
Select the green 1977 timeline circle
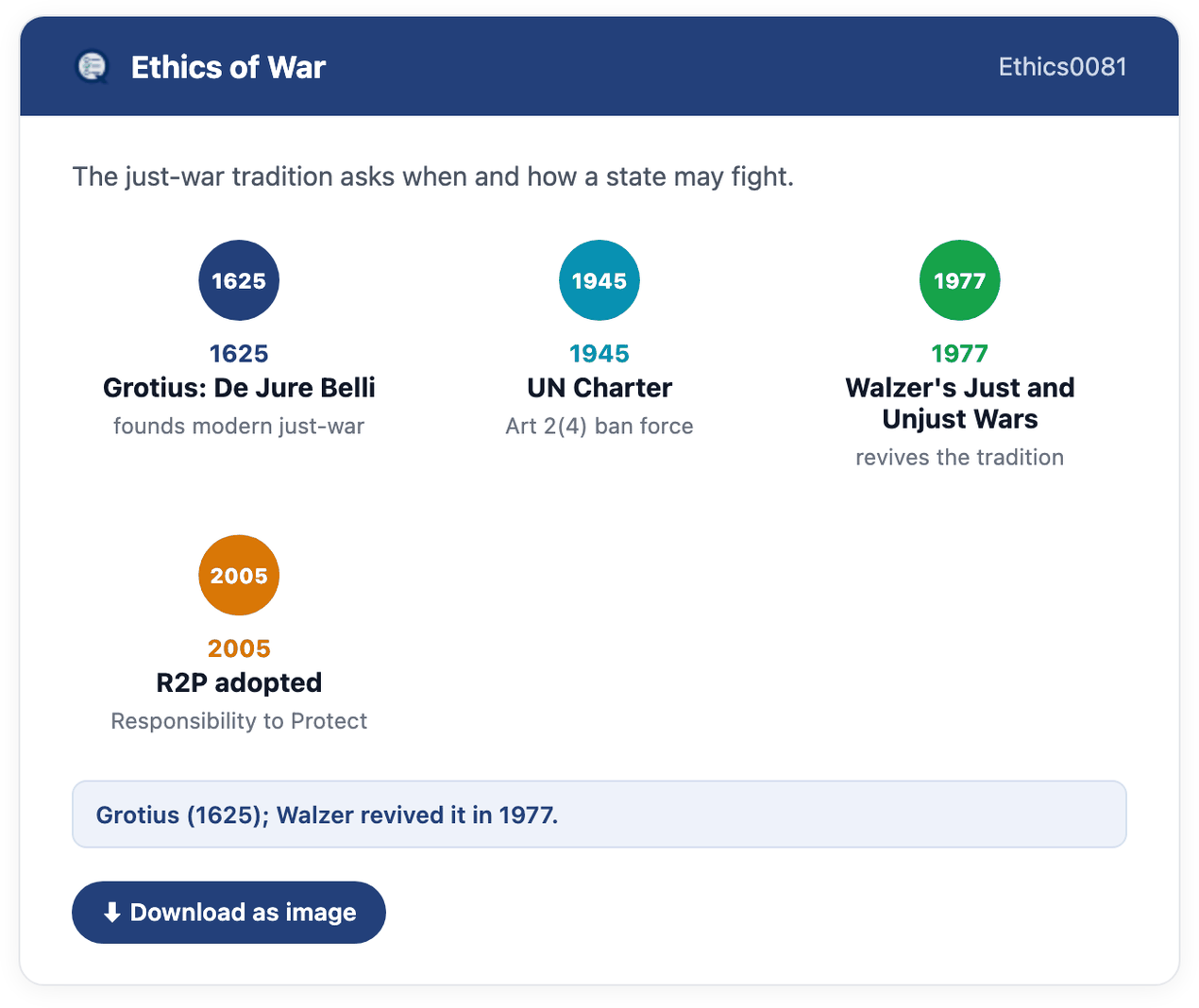pos(960,280)
